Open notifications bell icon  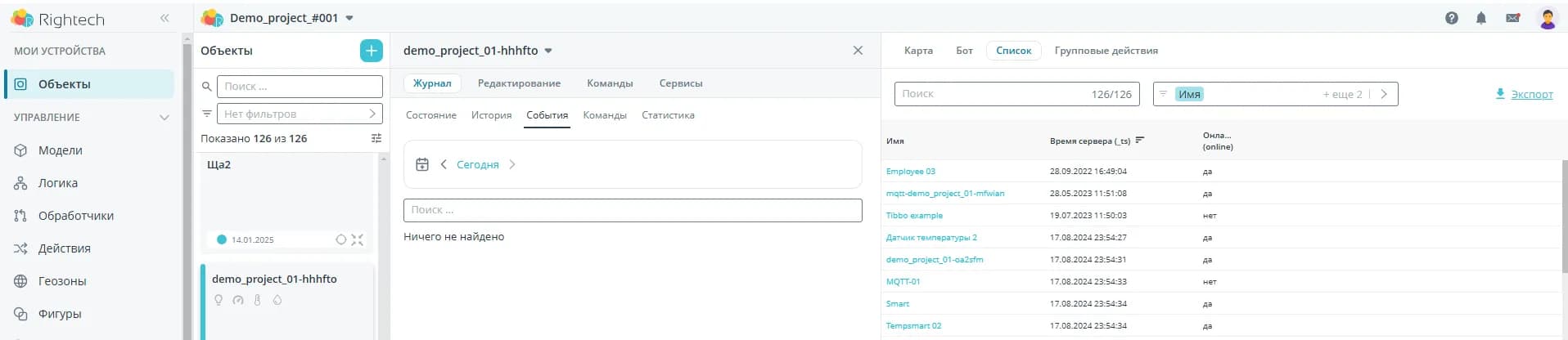[1480, 18]
